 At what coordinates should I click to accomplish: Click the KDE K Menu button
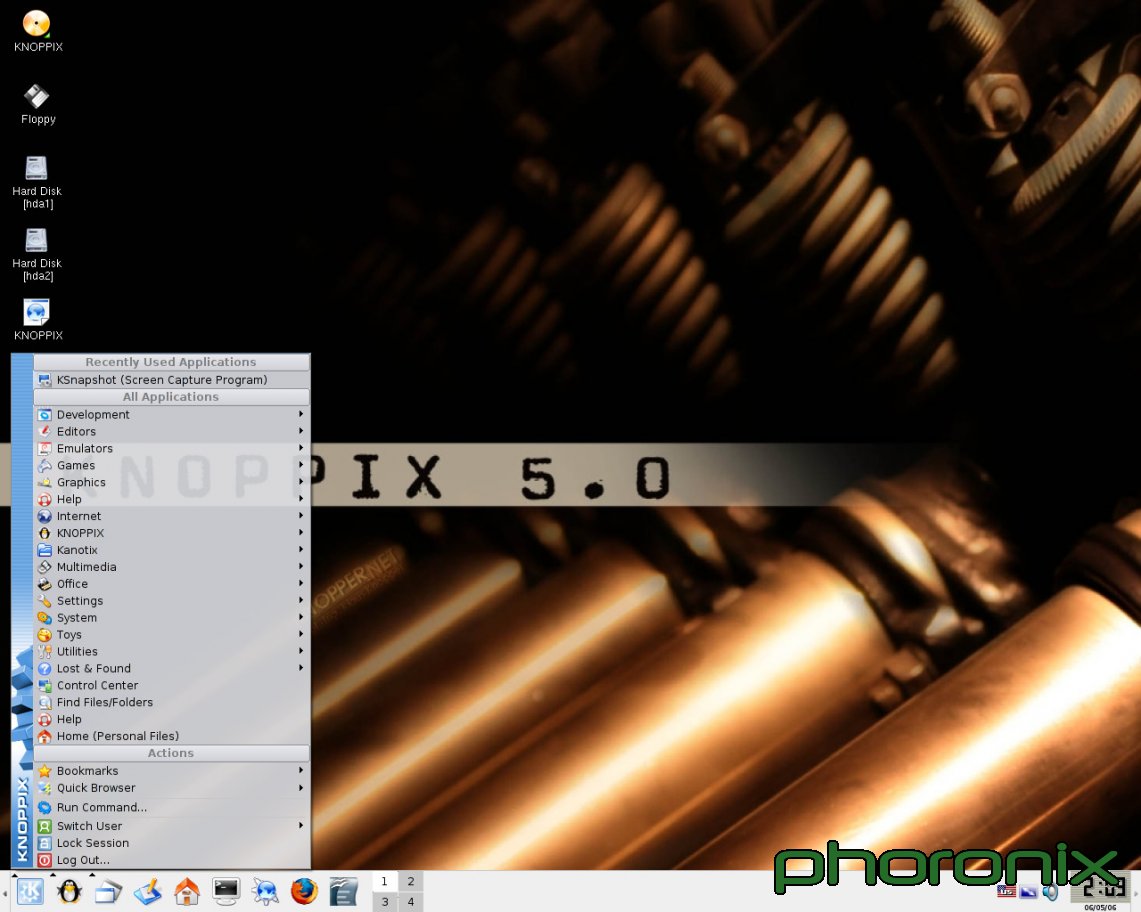(x=30, y=891)
